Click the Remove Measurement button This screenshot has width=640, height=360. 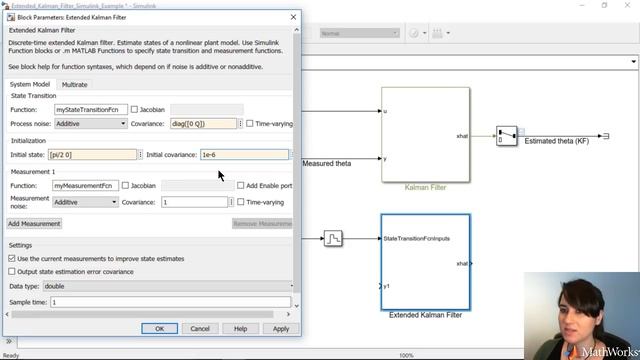[x=262, y=224]
